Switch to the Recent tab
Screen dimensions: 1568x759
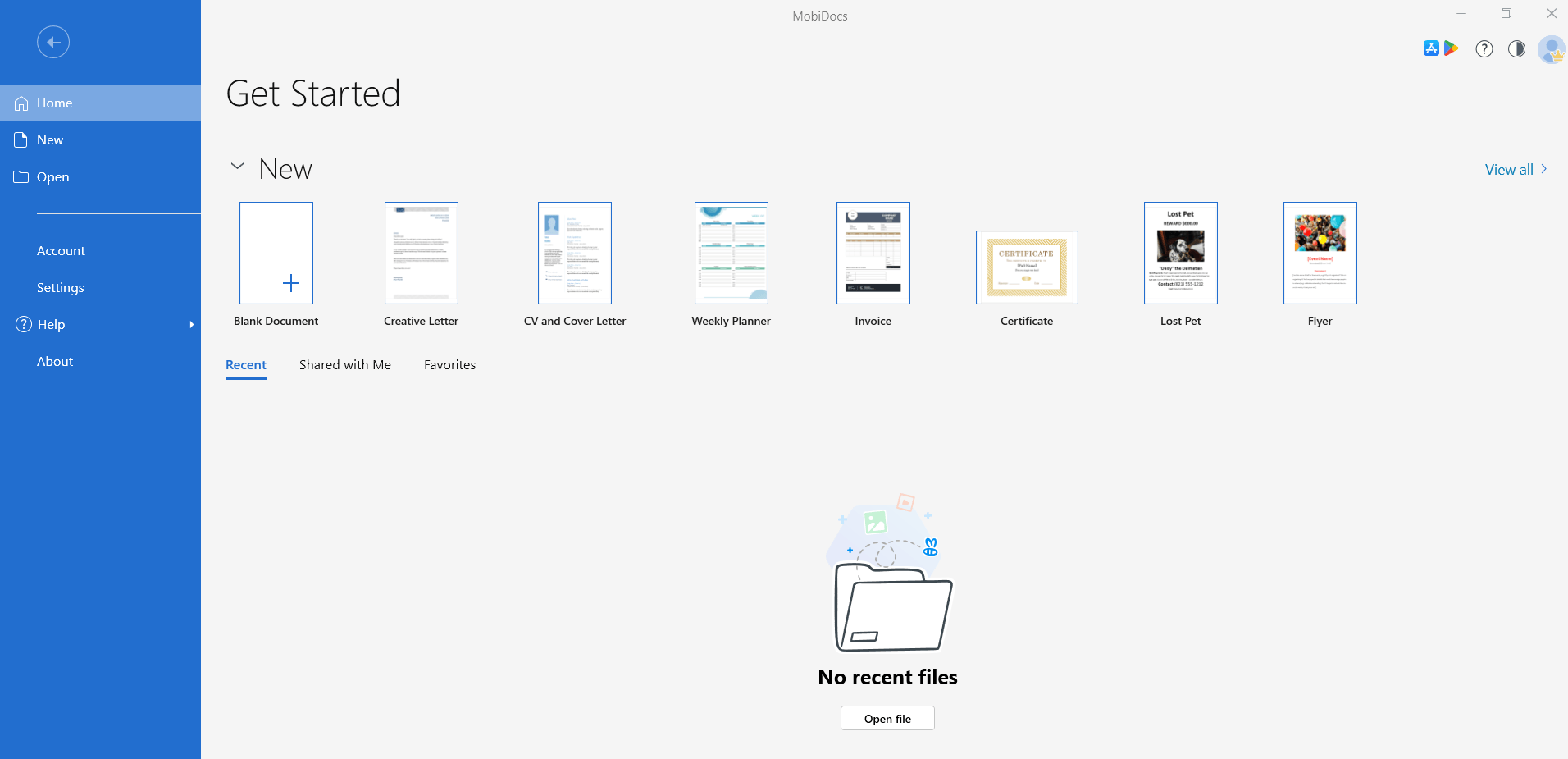[246, 365]
